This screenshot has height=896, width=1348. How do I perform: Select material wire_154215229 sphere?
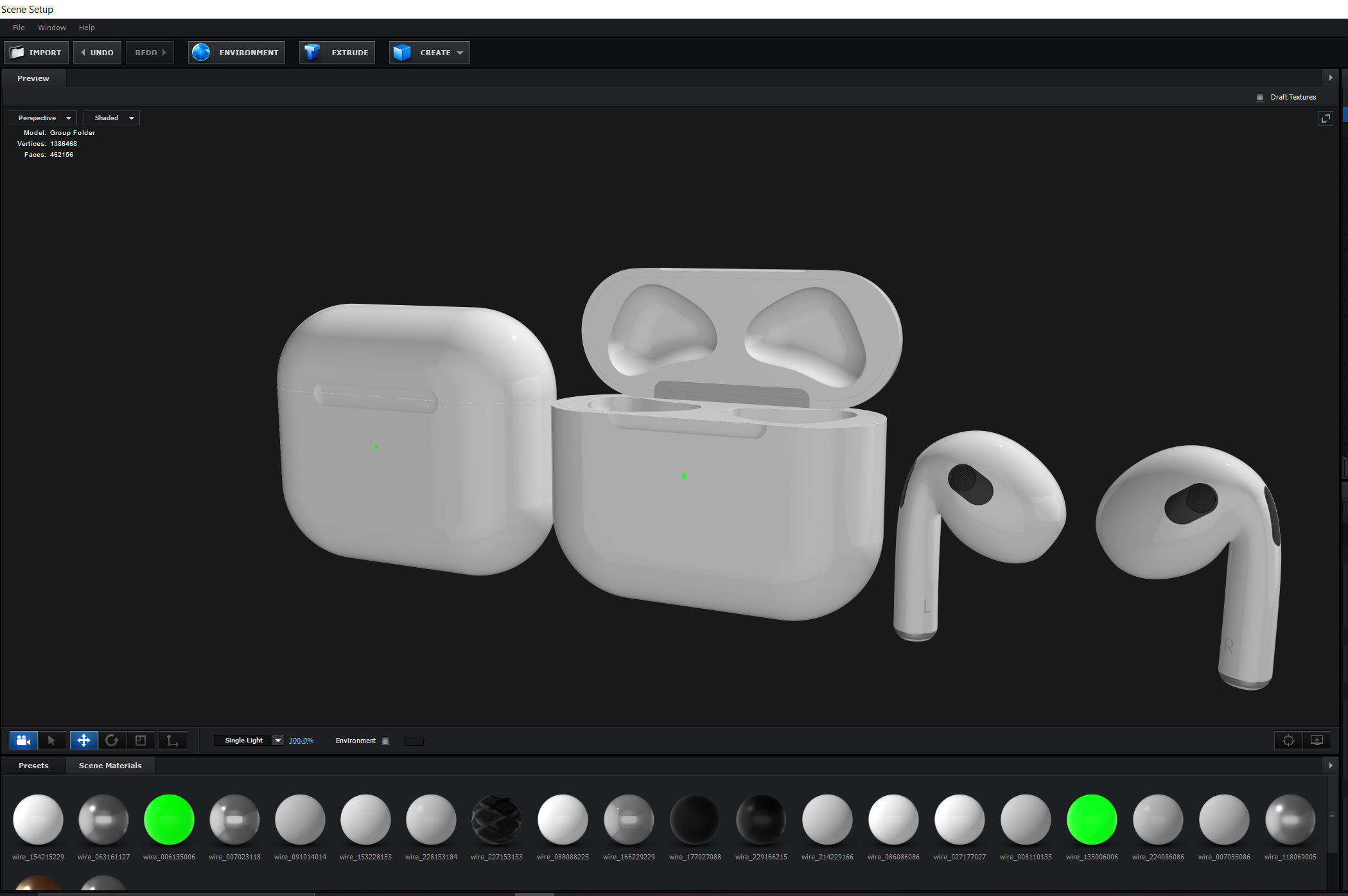coord(38,819)
